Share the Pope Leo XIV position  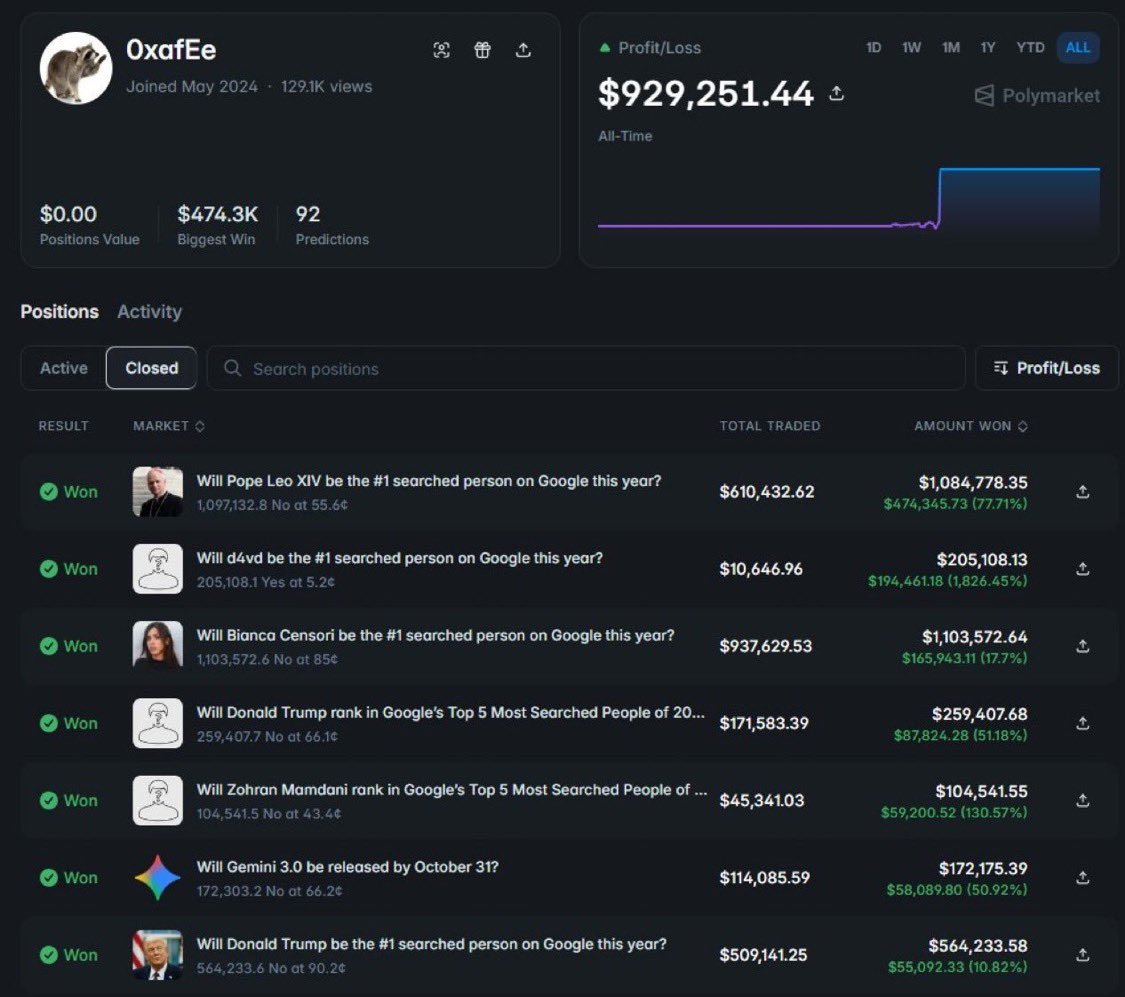(1083, 492)
